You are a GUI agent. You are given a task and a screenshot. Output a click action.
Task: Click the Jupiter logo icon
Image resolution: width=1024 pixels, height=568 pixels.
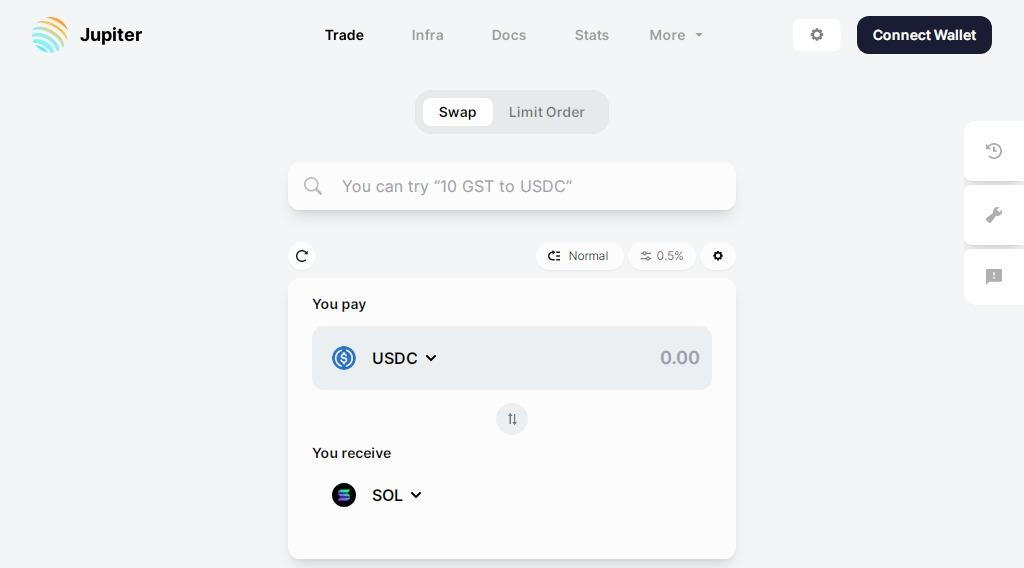[50, 35]
